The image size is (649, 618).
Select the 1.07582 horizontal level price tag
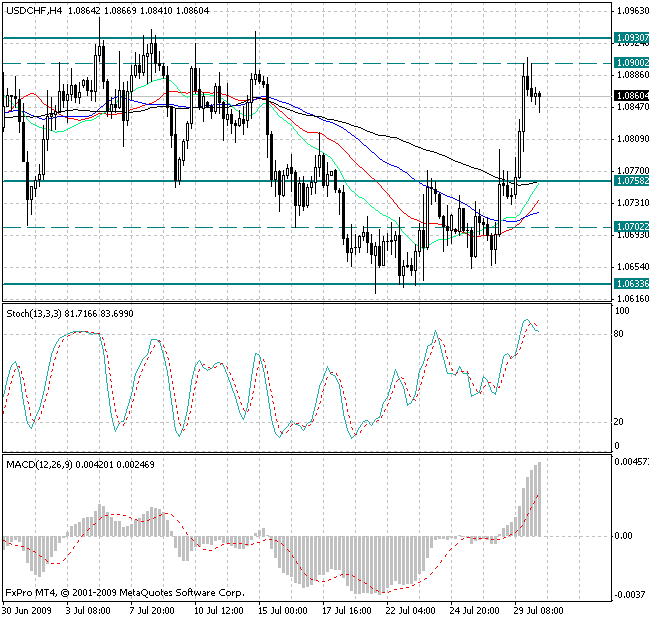(630, 181)
